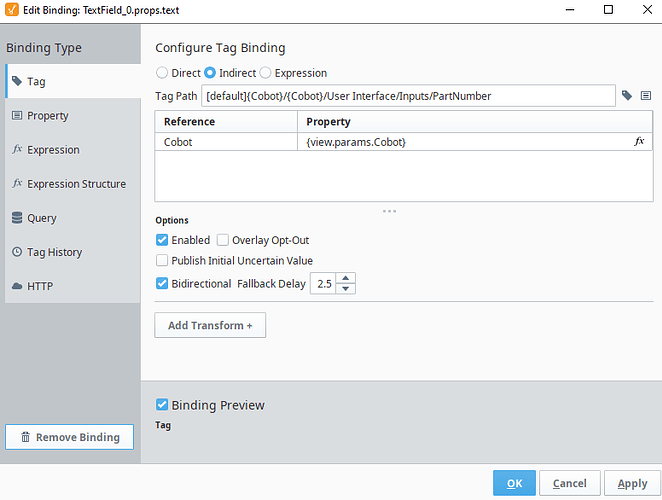Open the tag browser icon beside Tag Path

pyautogui.click(x=627, y=96)
